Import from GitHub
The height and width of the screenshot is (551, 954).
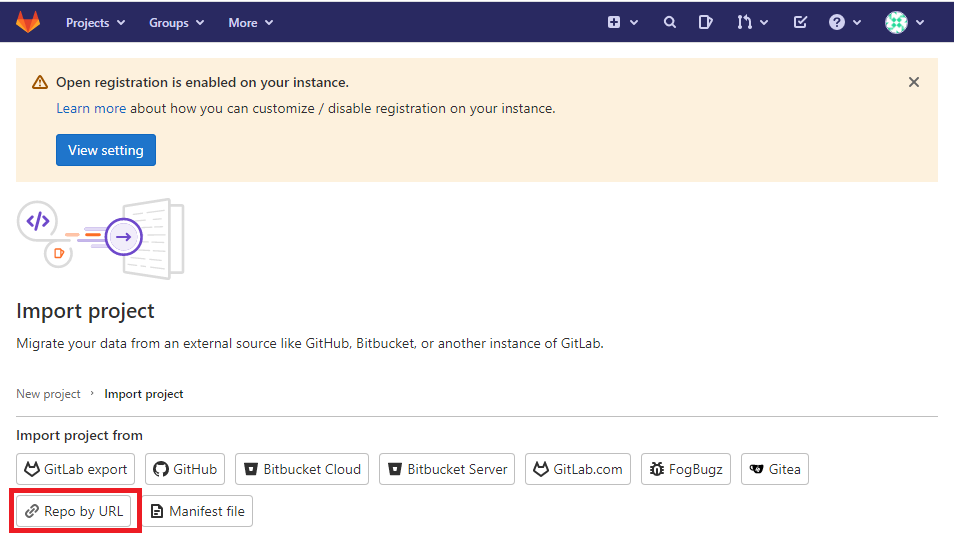pos(185,469)
